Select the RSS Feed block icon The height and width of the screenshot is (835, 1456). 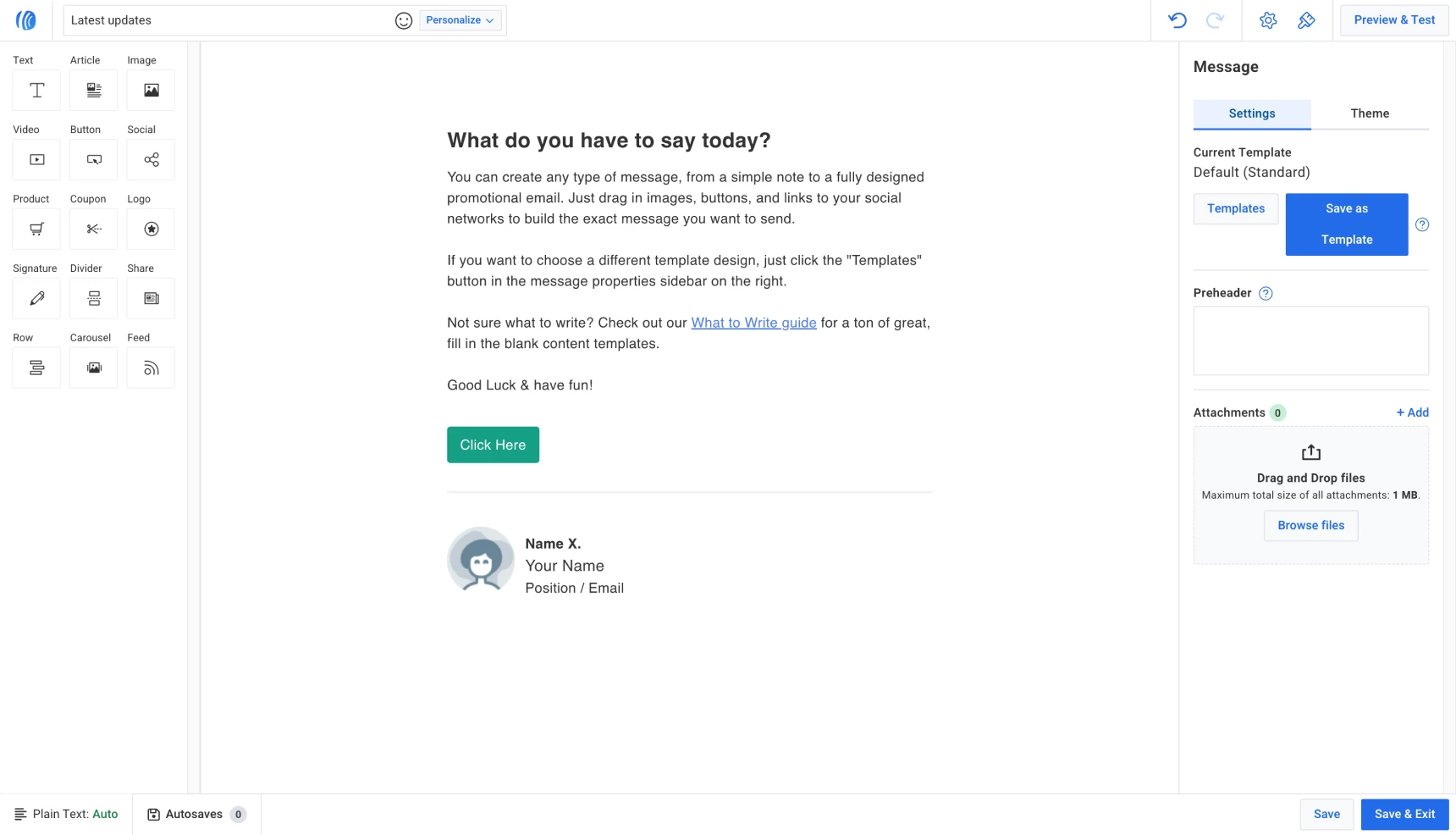[151, 368]
